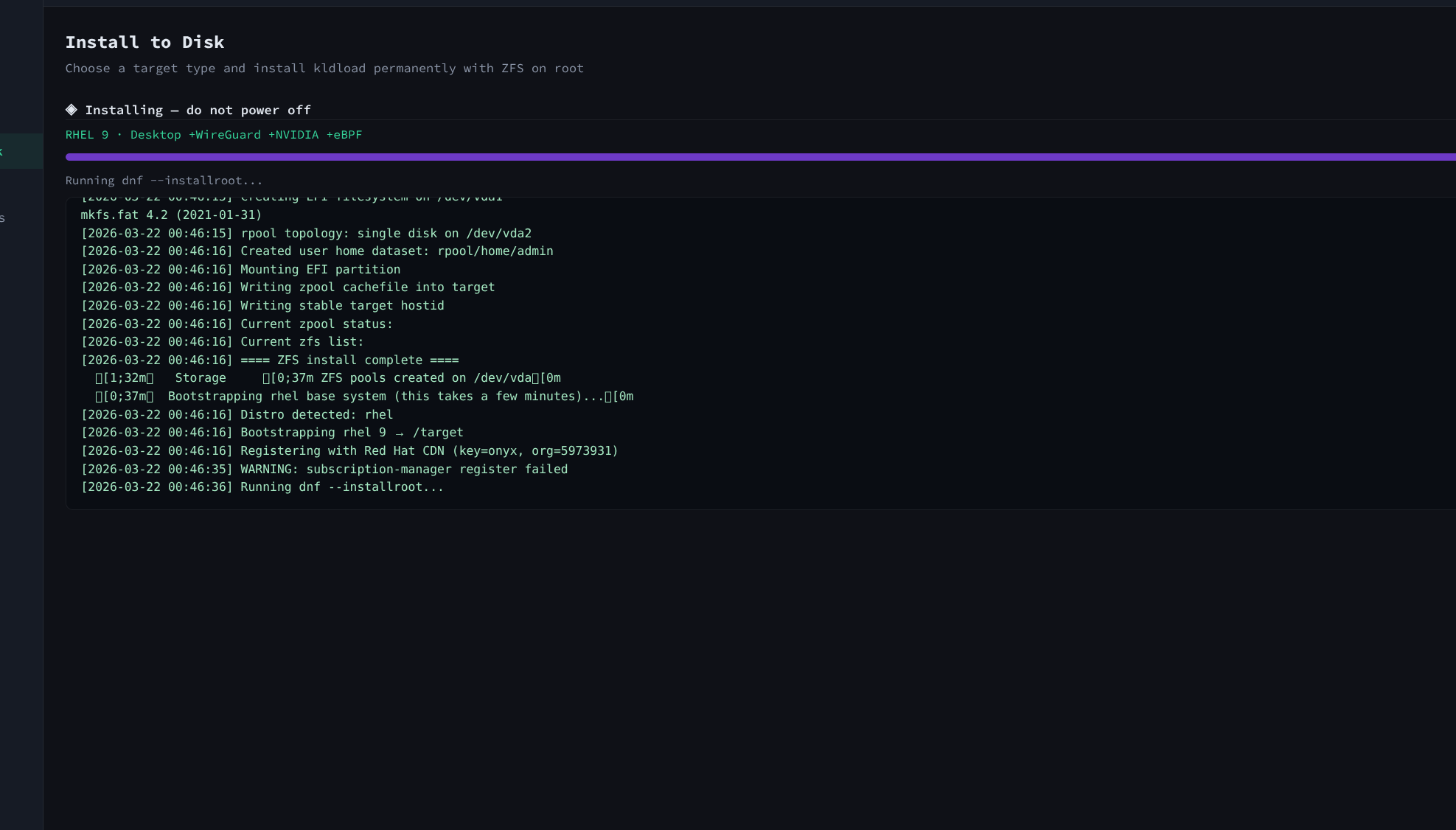Screen dimensions: 1456x830
Task: Click the 'rpool topology: single disk' log line
Action: tap(306, 234)
